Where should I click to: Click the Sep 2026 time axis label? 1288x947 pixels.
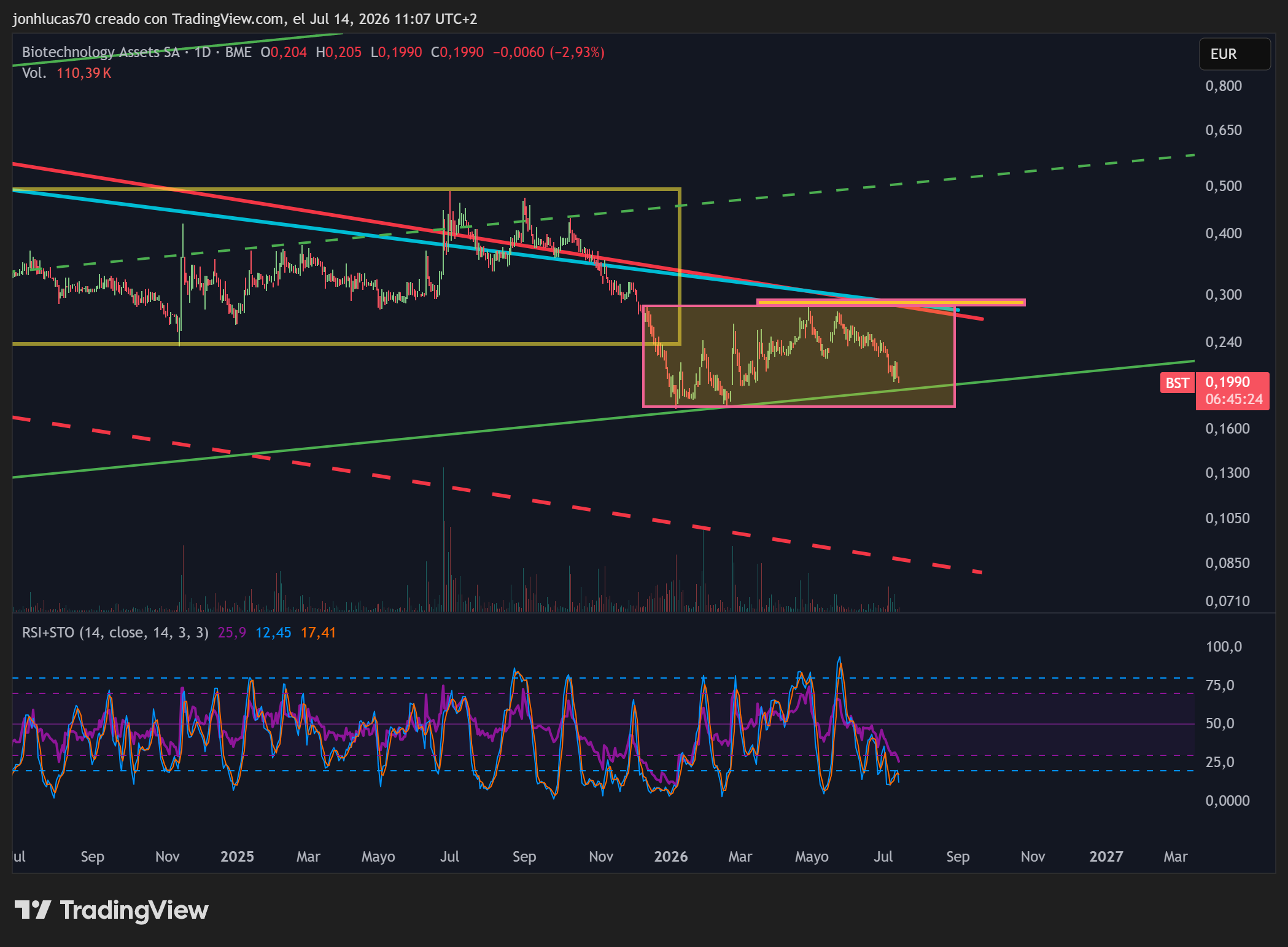(958, 856)
